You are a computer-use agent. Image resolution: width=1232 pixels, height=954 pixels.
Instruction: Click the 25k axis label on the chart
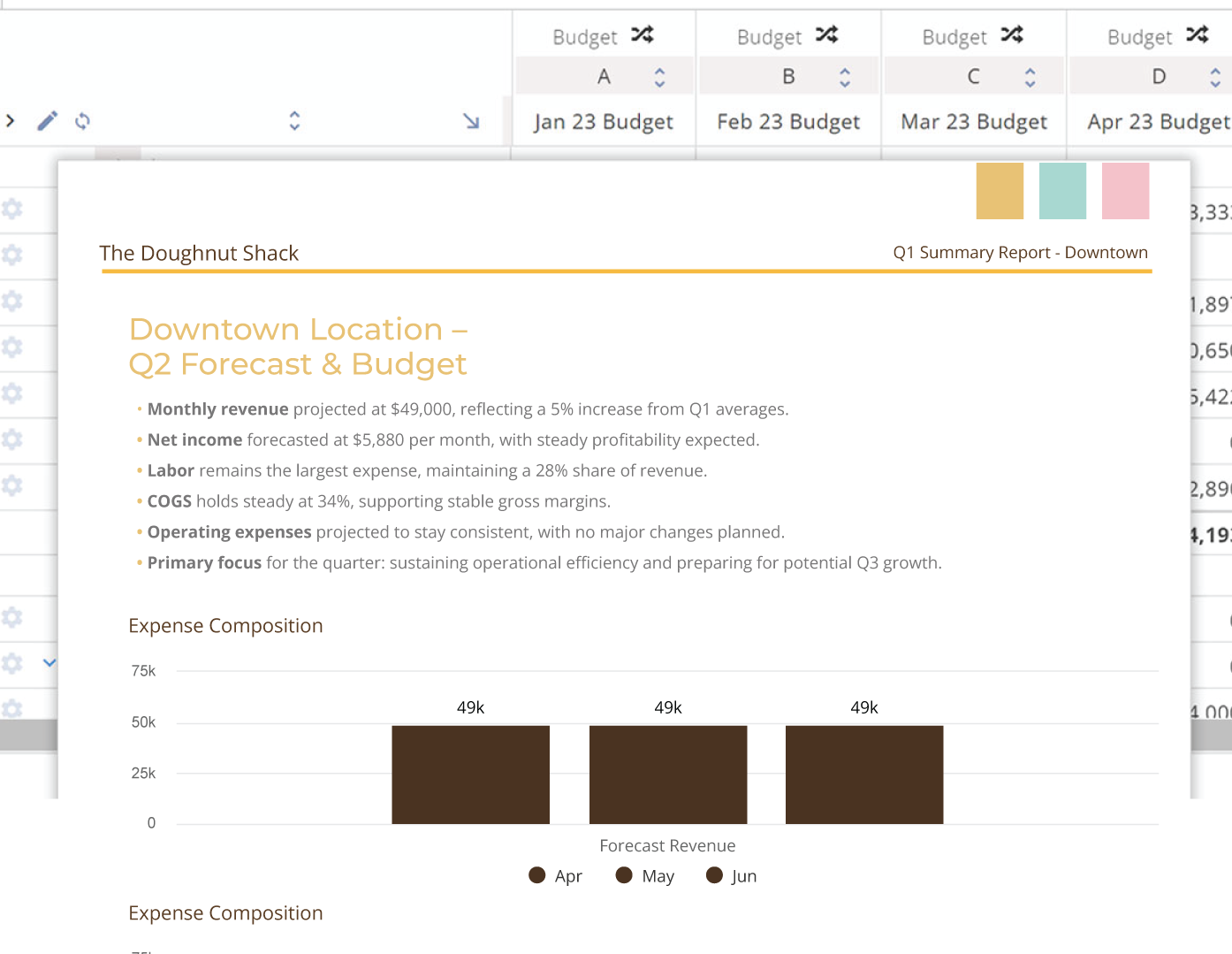pos(143,774)
